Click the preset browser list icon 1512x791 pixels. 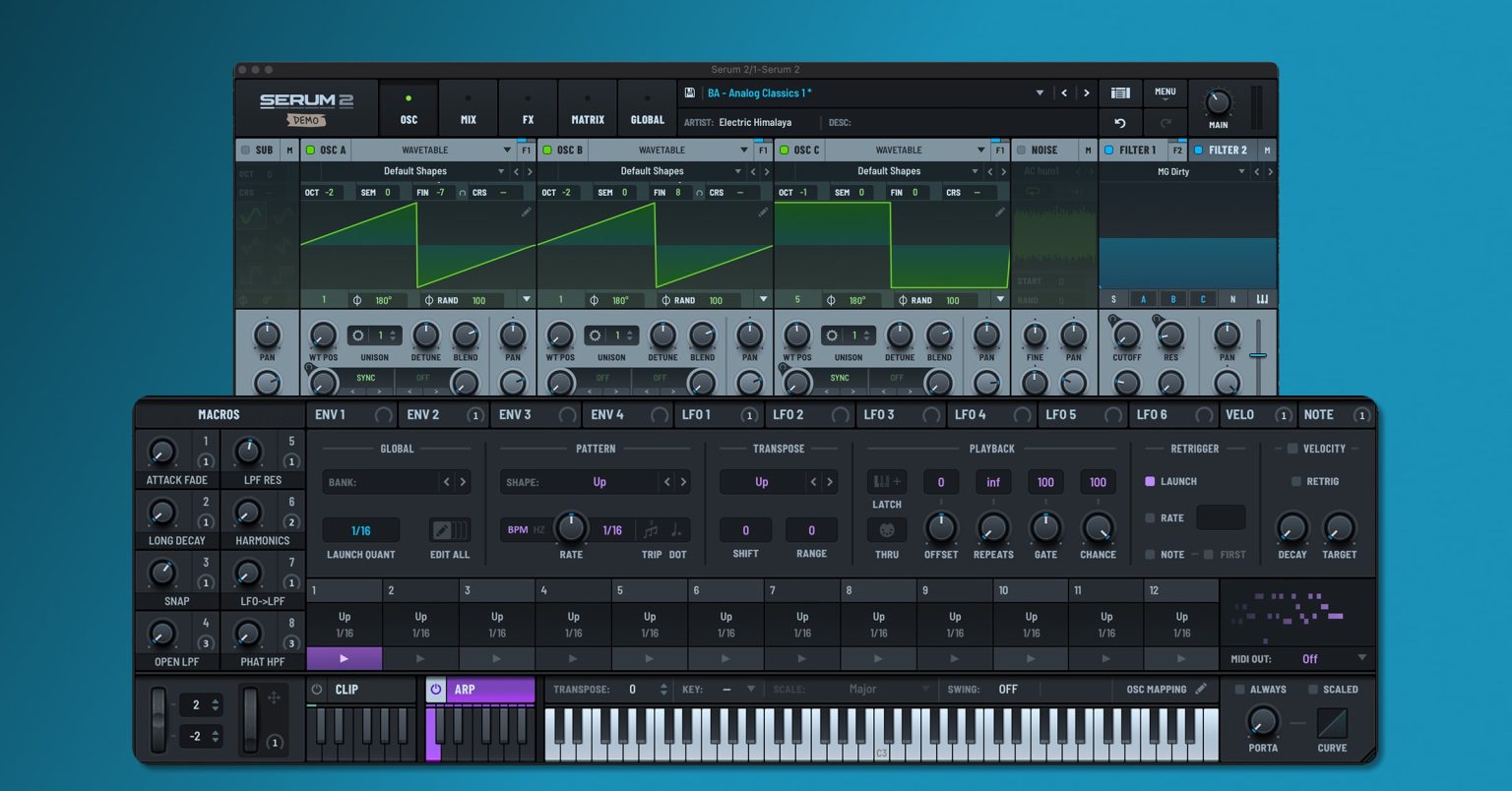click(x=1119, y=92)
